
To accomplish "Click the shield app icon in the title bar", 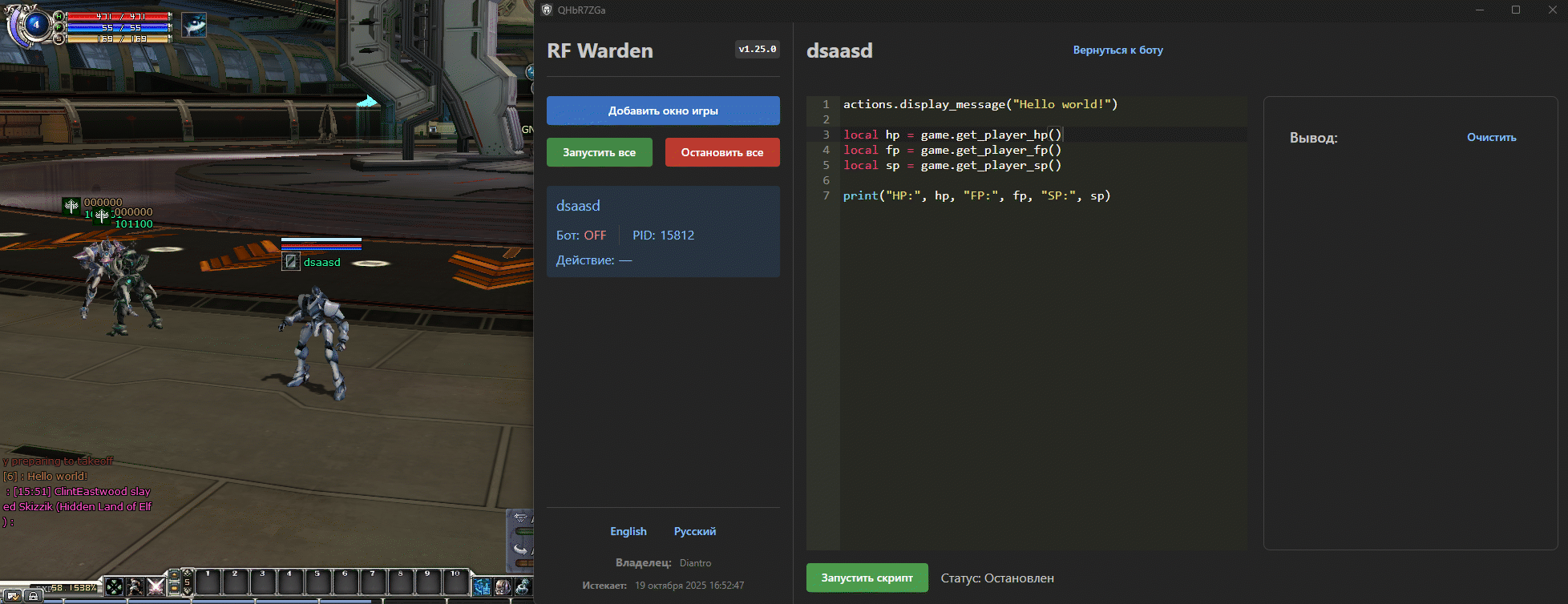I will point(547,10).
